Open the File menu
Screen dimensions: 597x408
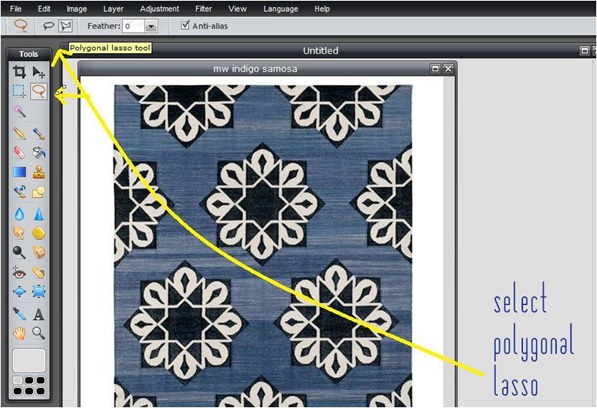pos(16,9)
